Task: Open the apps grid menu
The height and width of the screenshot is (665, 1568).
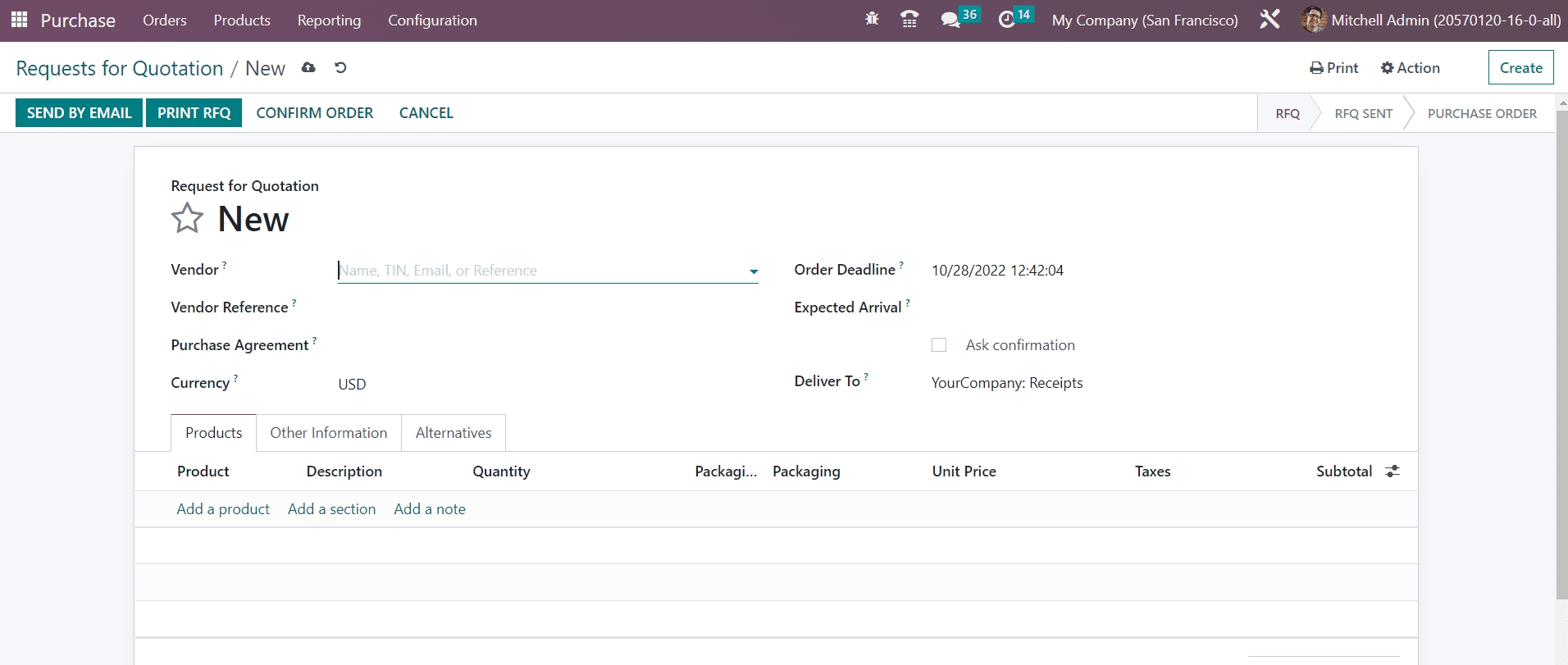Action: point(19,20)
